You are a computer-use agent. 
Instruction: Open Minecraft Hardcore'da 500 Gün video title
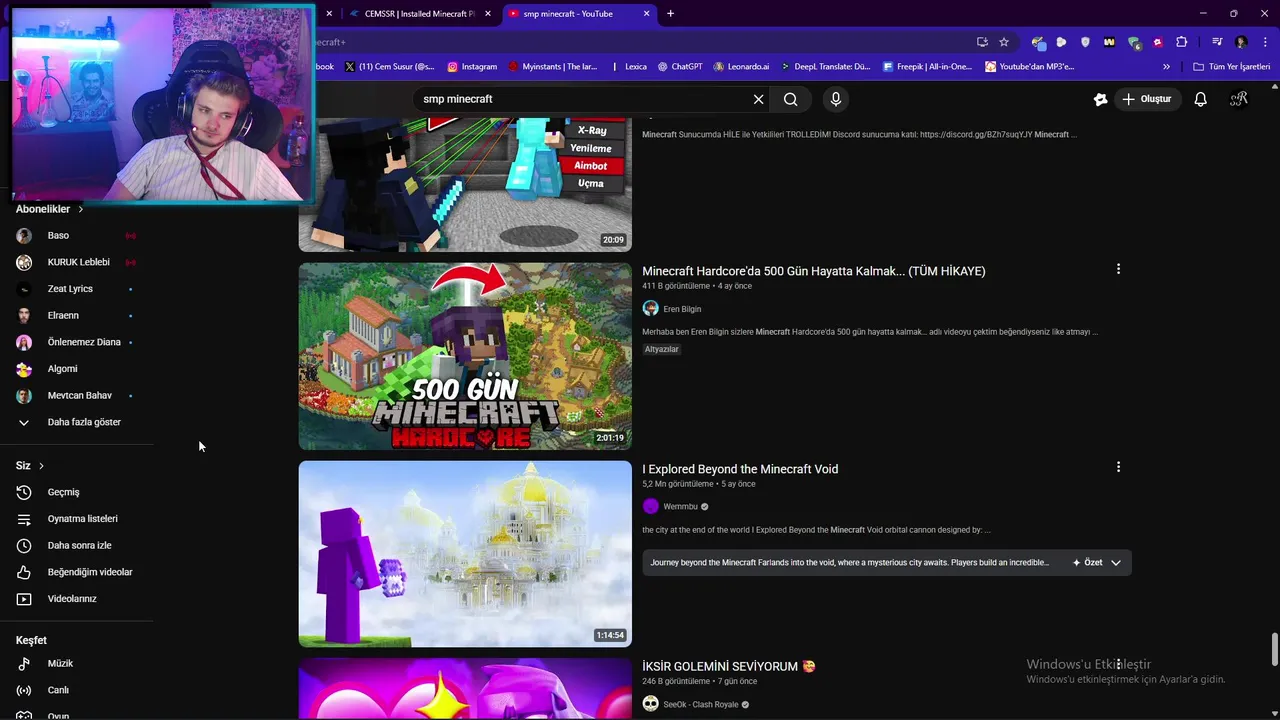coord(813,271)
